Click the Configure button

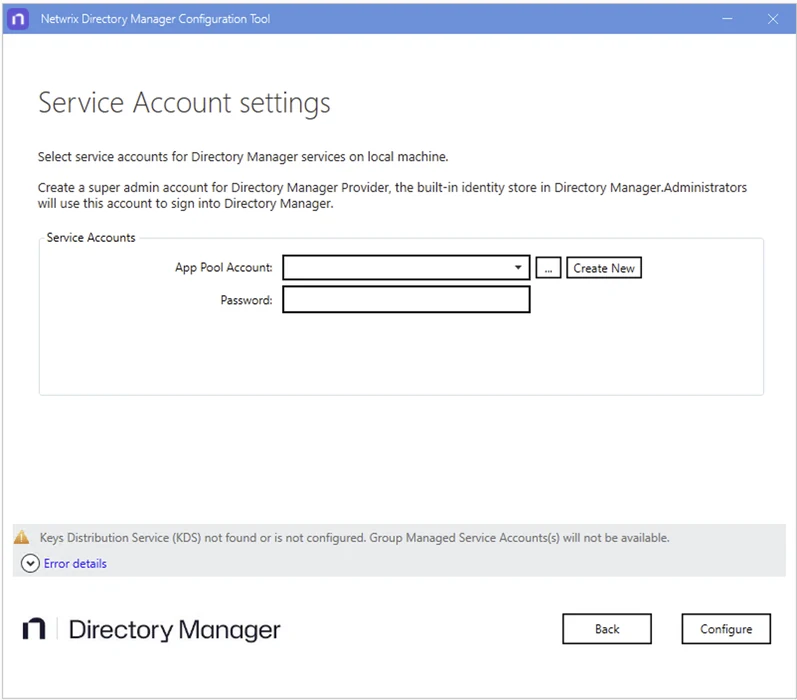tap(726, 629)
